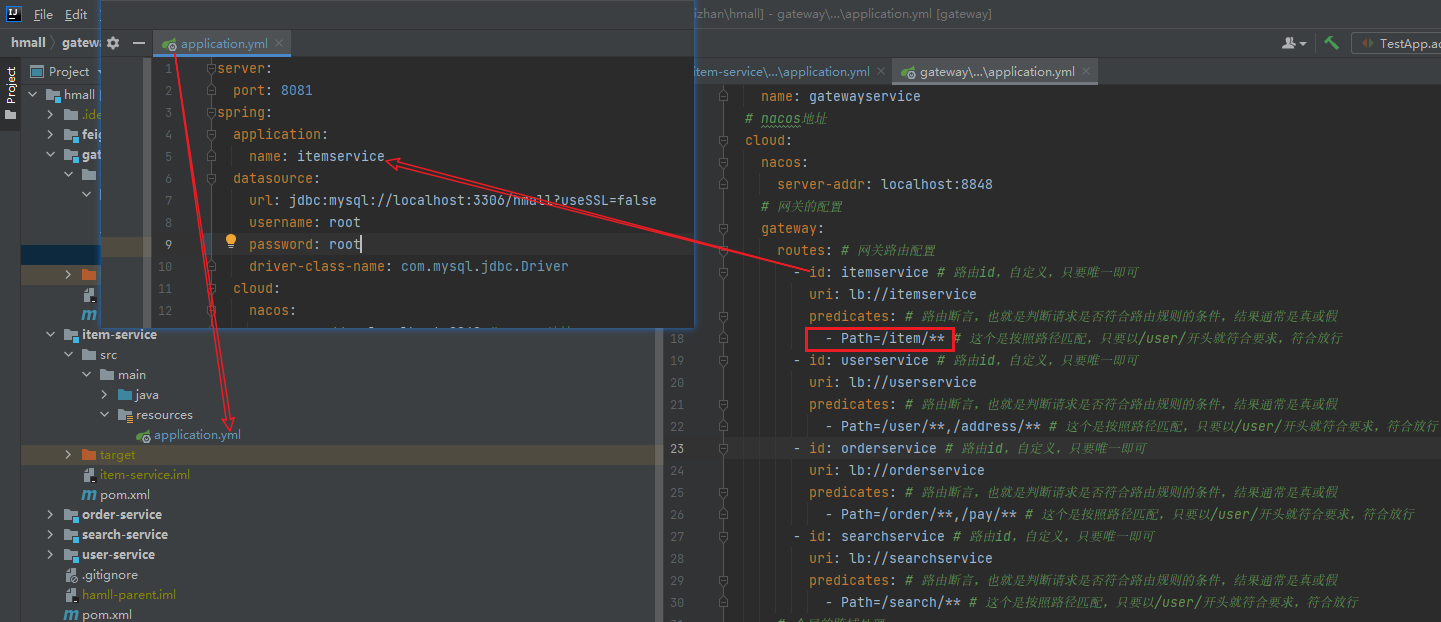
Task: Select application.yml under resources in tree
Action: [x=197, y=435]
